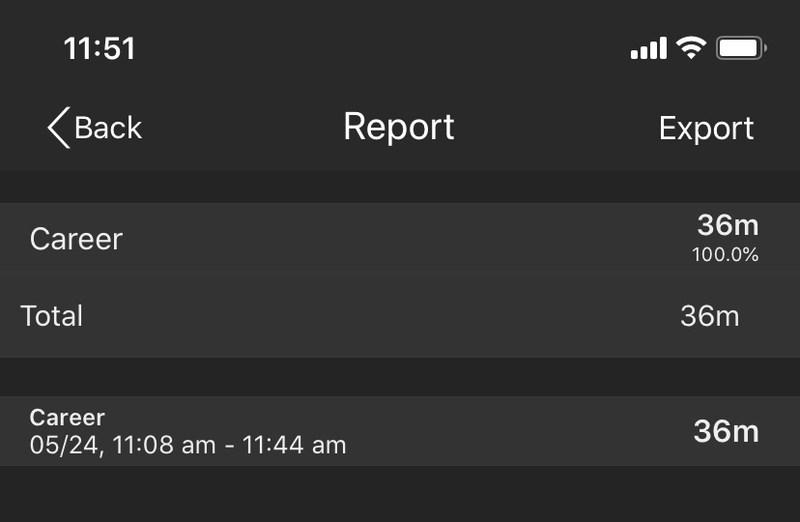800x522 pixels.
Task: Tap the 11:51 clock in status bar
Action: click(99, 49)
